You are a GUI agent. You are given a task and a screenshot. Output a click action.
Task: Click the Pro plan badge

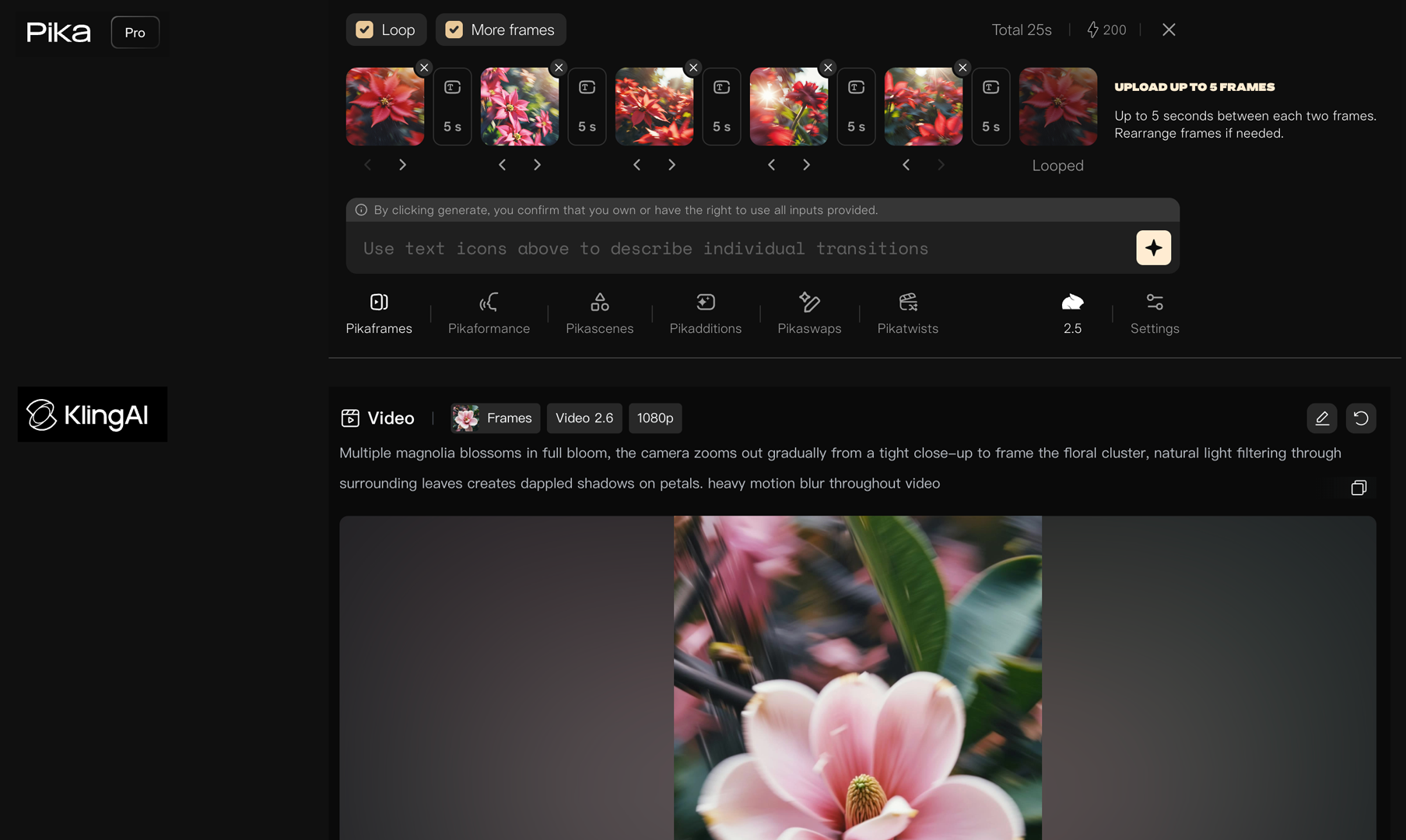point(135,33)
